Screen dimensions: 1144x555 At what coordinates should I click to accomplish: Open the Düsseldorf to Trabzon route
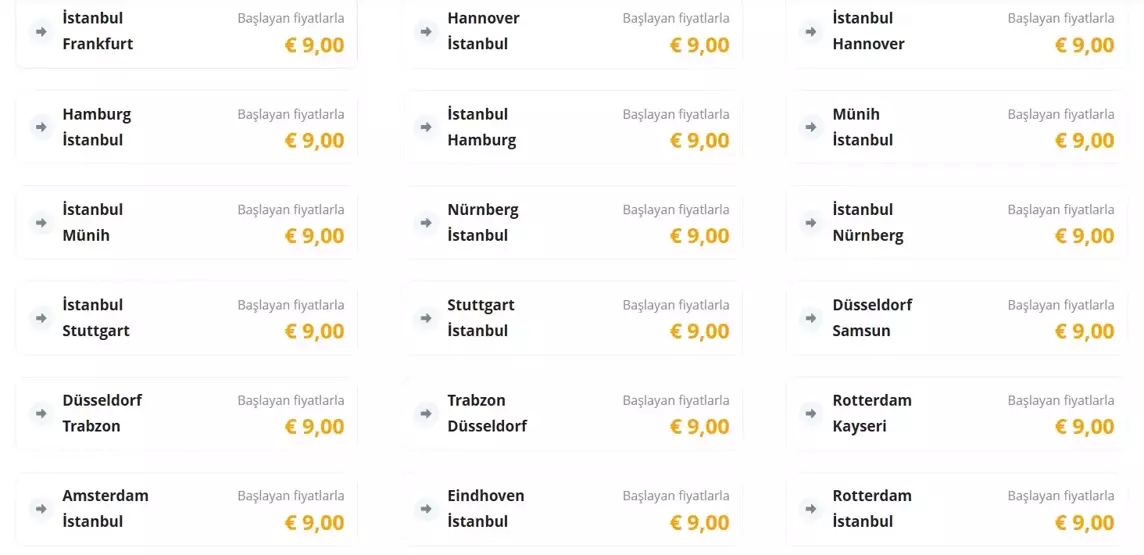tap(186, 413)
